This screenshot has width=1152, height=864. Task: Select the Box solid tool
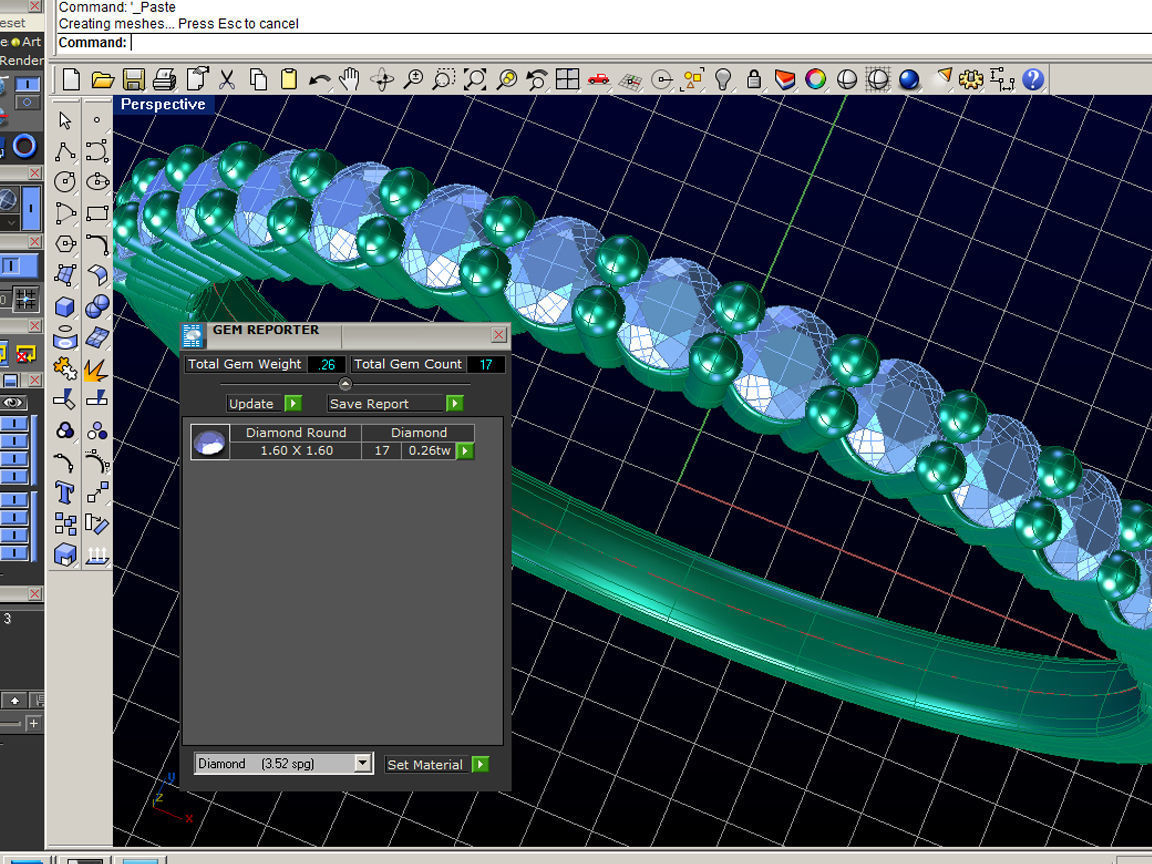[x=65, y=306]
